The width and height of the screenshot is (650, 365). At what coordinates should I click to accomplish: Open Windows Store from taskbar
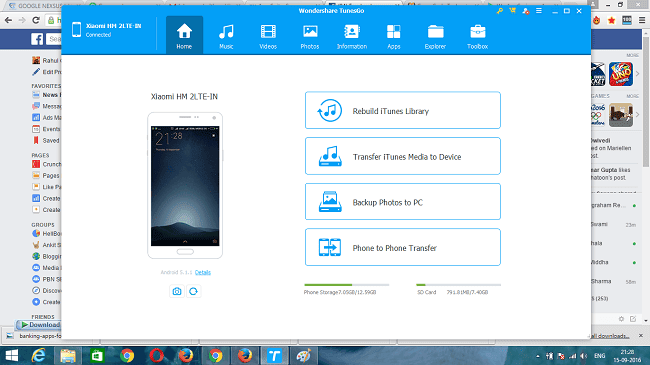(x=97, y=356)
